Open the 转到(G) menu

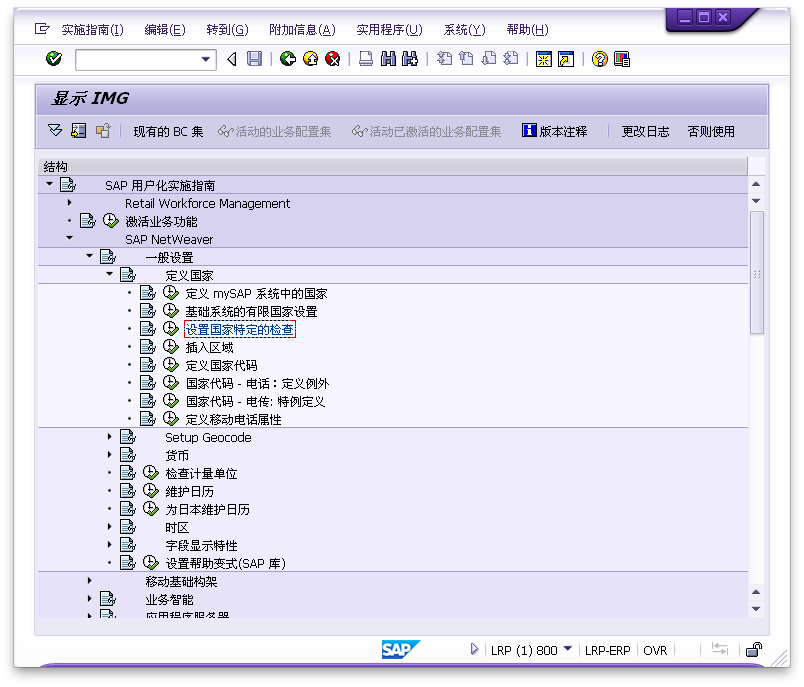click(x=227, y=30)
